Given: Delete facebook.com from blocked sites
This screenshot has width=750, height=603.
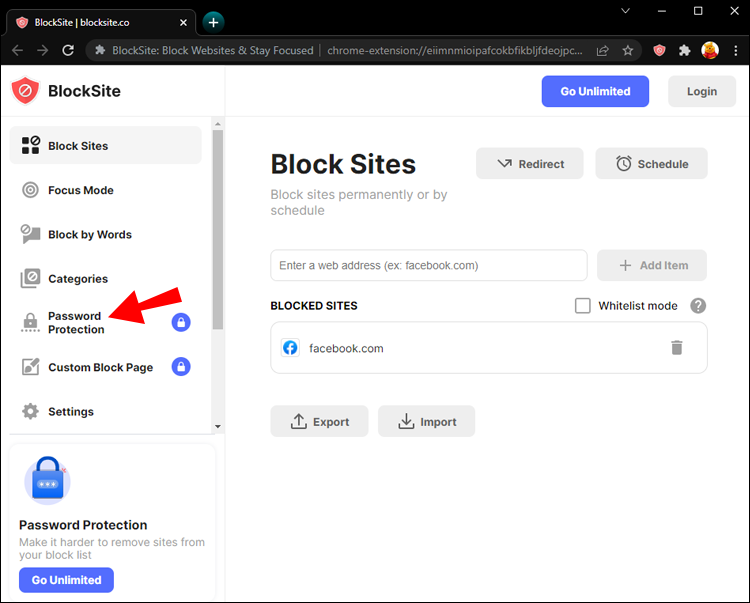Looking at the screenshot, I should point(677,348).
